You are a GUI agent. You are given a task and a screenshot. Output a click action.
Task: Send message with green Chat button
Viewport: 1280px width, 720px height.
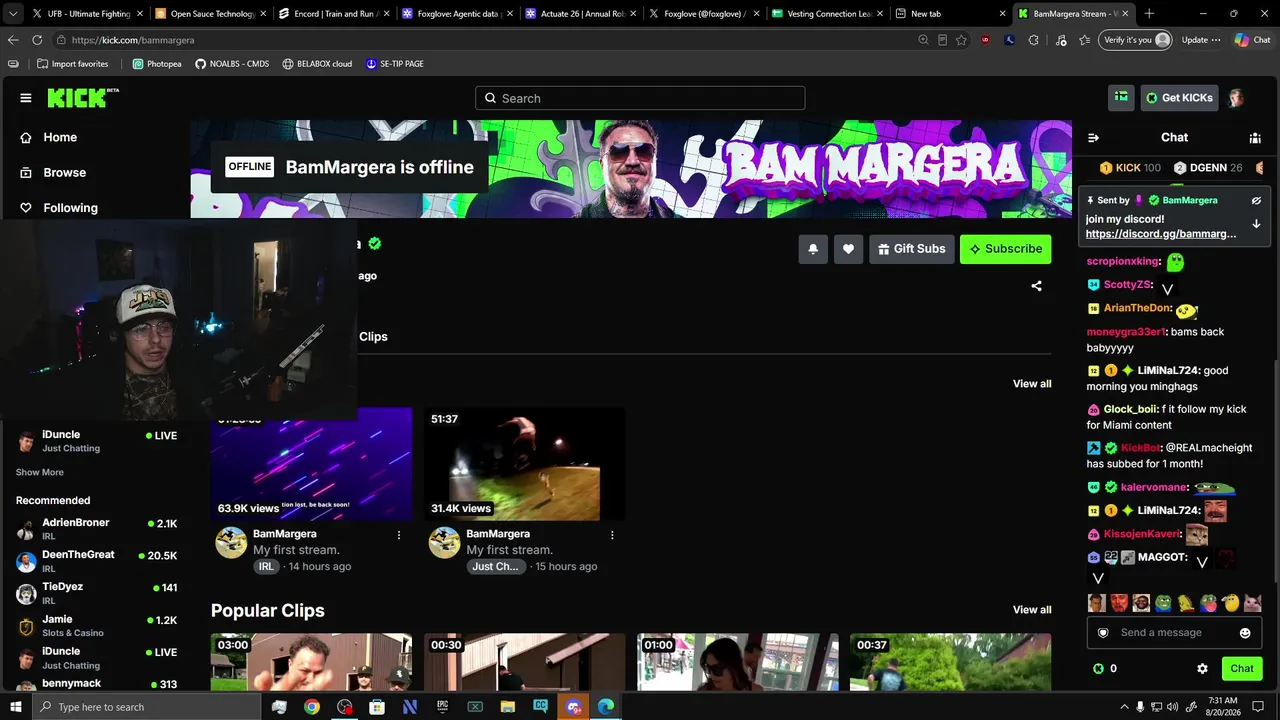point(1242,669)
